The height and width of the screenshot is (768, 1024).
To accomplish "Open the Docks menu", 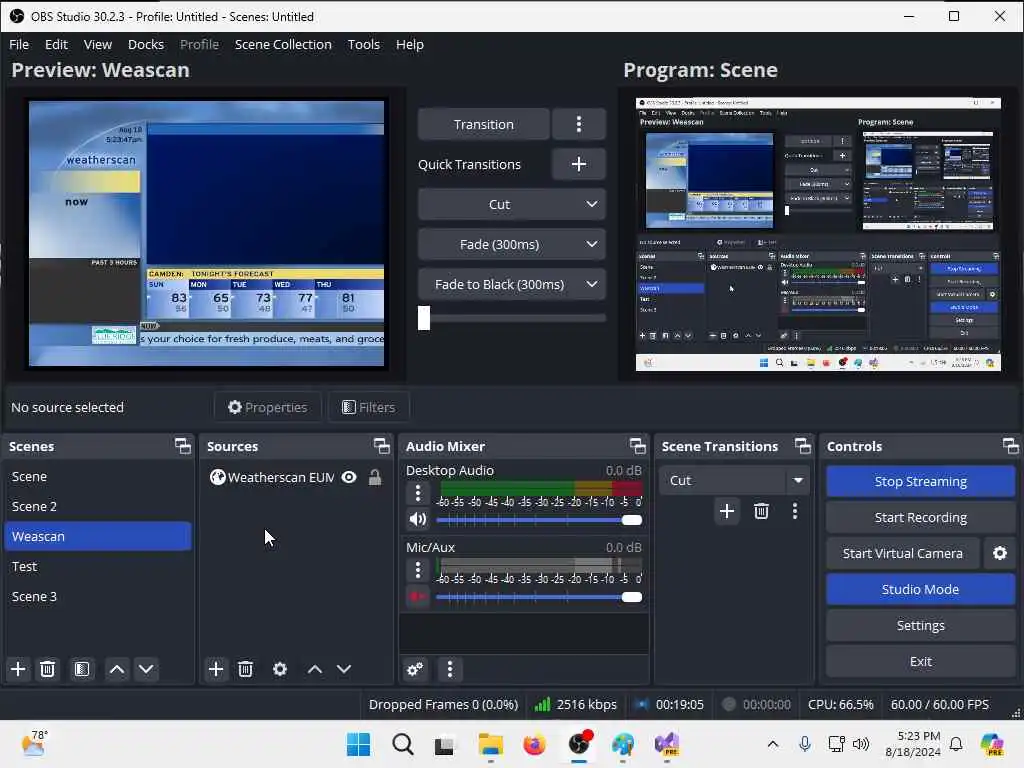I will (146, 44).
